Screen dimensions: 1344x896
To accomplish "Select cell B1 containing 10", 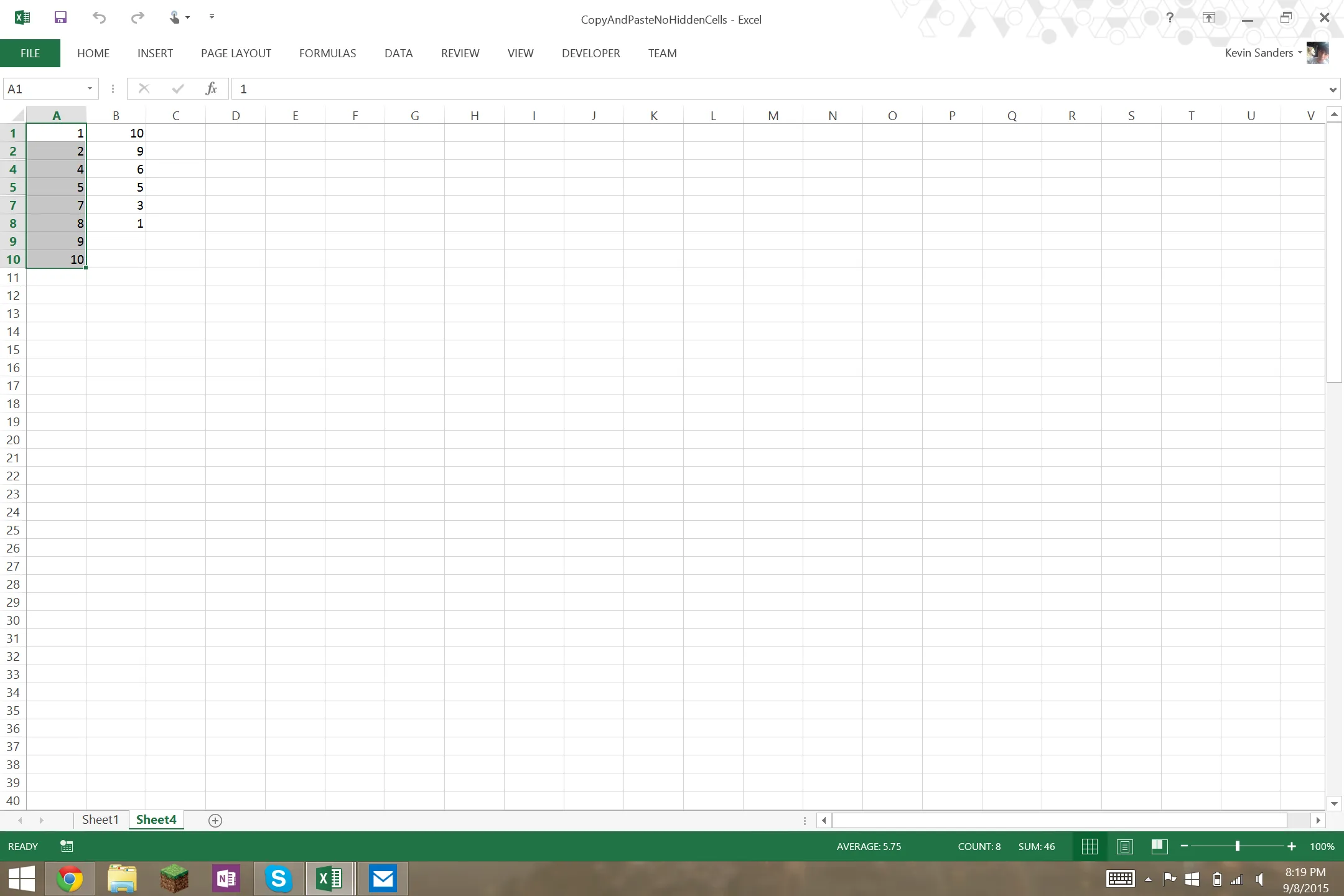I will (116, 133).
